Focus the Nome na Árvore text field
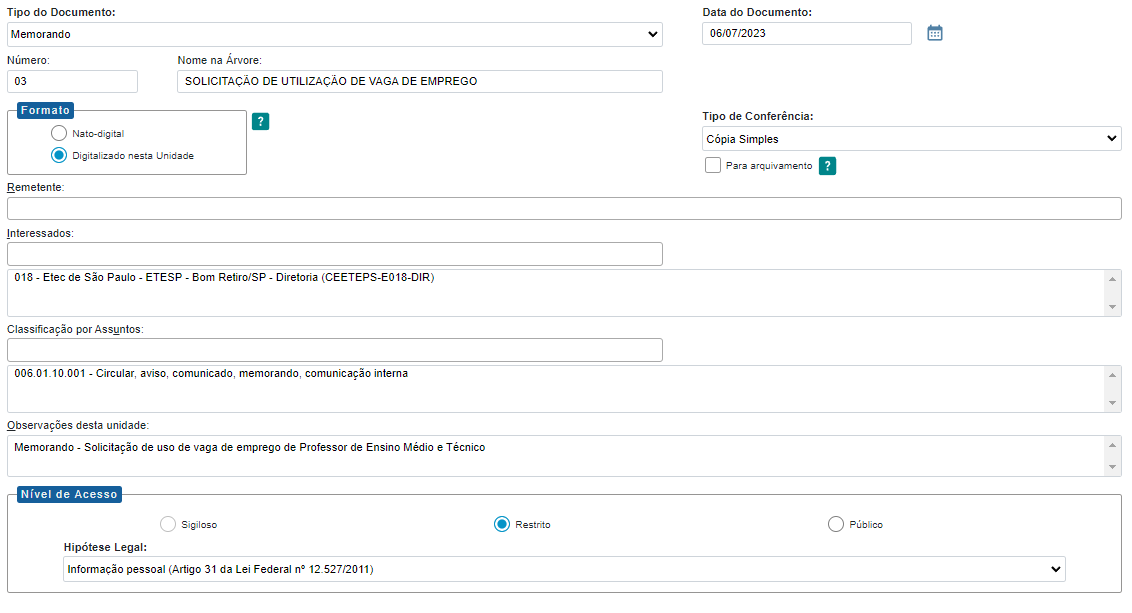The height and width of the screenshot is (613, 1132). 419,81
